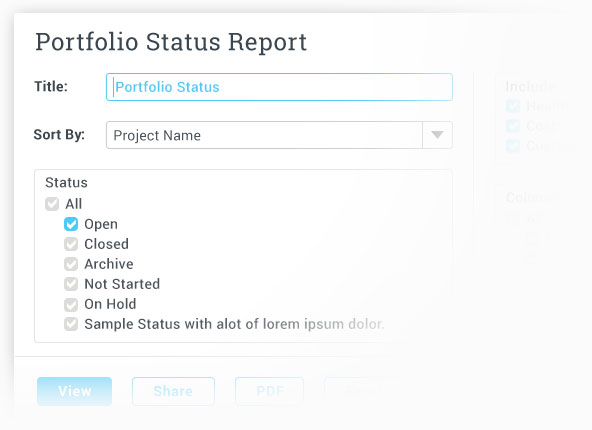Screen dimensions: 592x430
Task: Toggle the All status checkbox
Action: pos(52,204)
